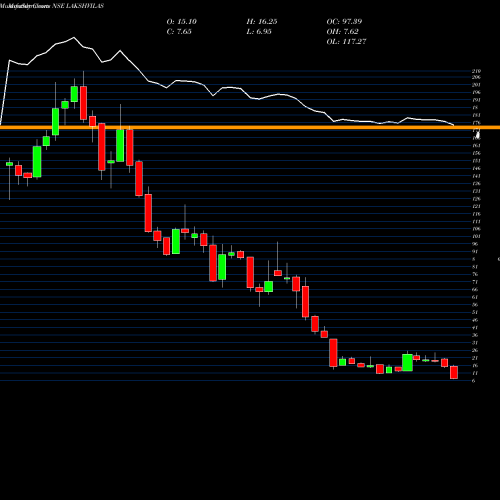Select the open value O: 15.10
500x500 pixels.
181,22
